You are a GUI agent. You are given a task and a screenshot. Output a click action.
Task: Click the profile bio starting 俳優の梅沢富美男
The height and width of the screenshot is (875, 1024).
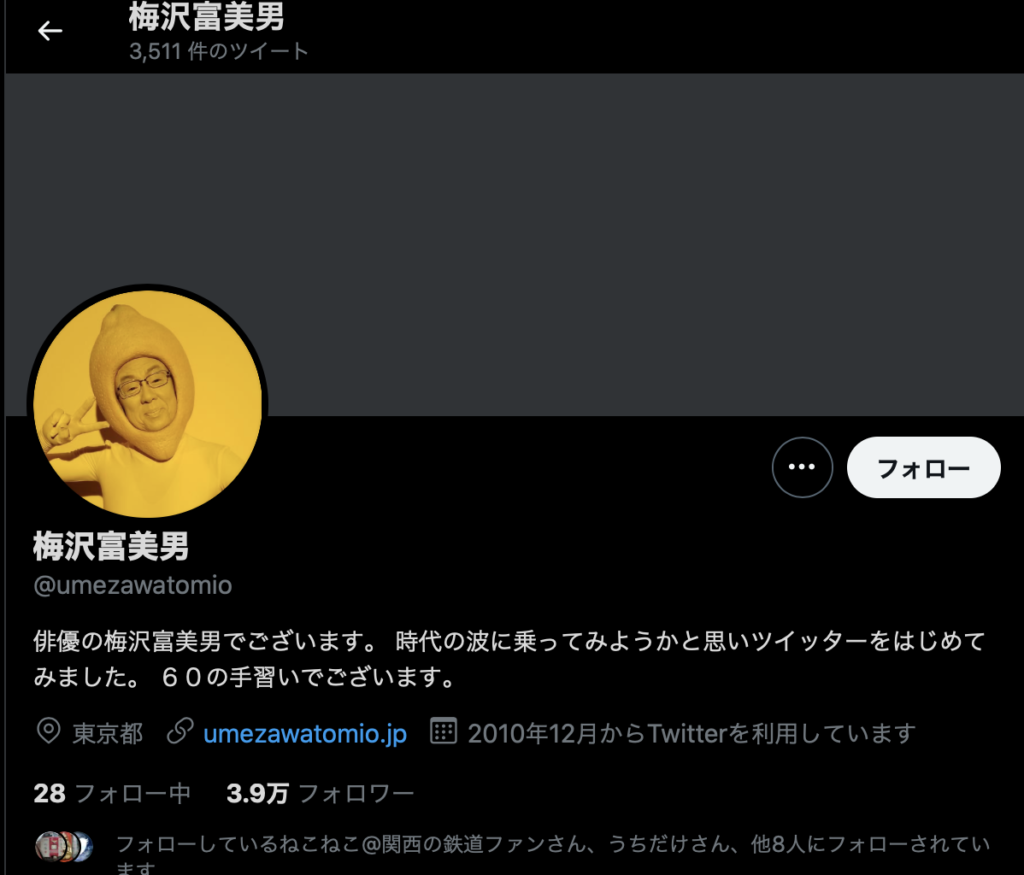[x=509, y=659]
